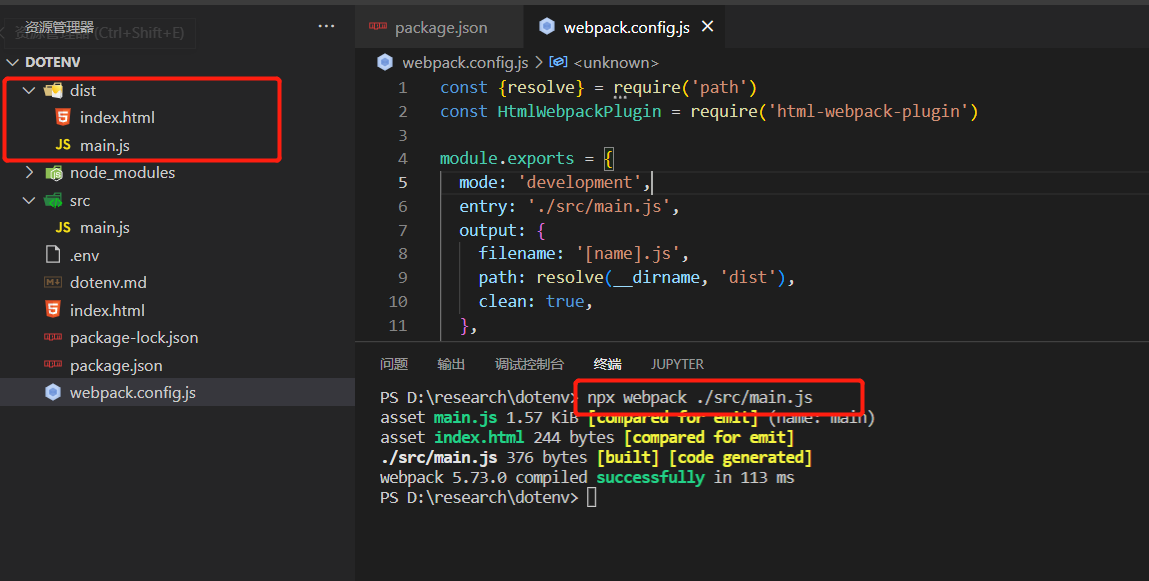Click the npm icon beside package-lock.json
This screenshot has height=581, width=1149.
(53, 337)
